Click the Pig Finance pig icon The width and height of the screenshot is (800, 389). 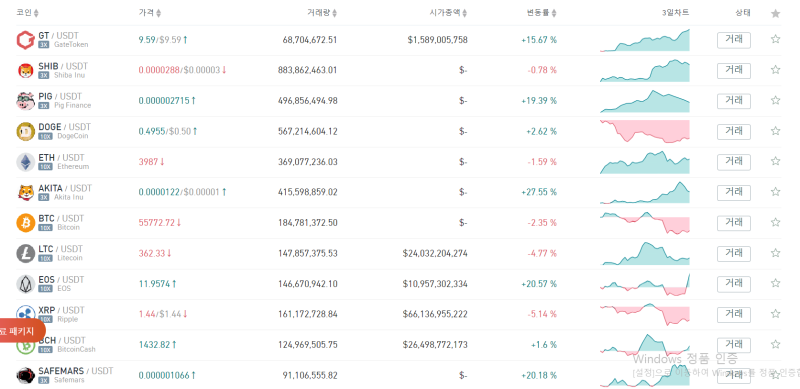[x=26, y=101]
